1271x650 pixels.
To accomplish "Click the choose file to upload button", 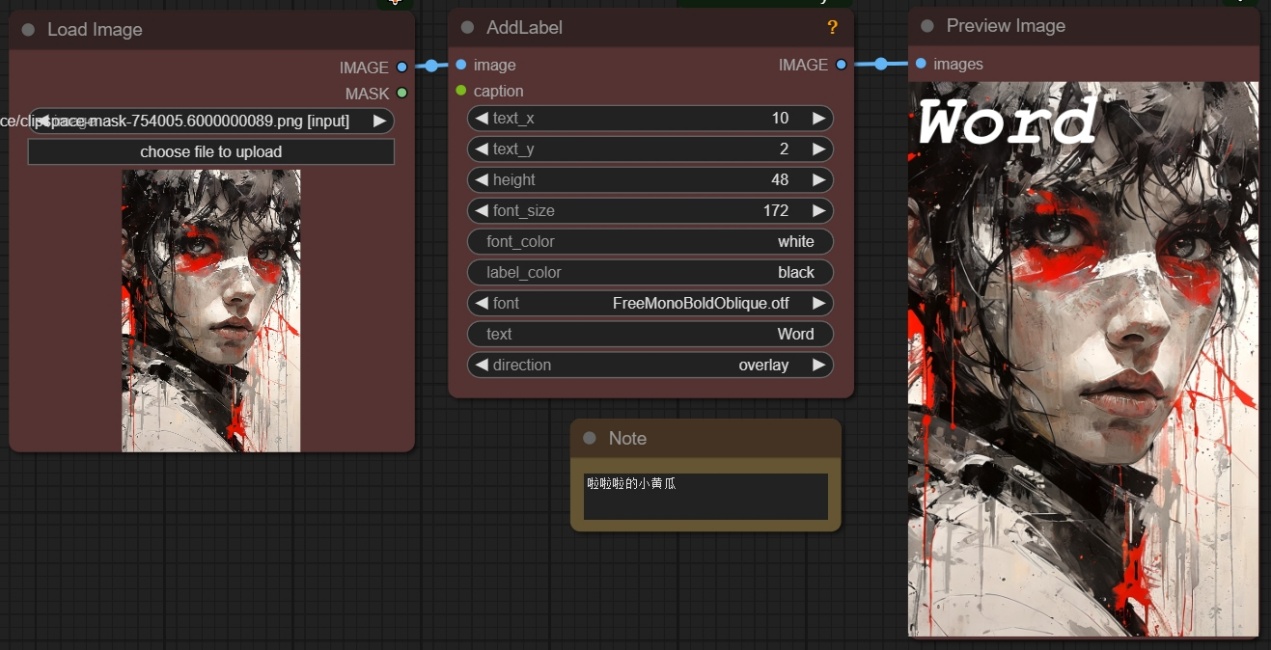I will [211, 152].
